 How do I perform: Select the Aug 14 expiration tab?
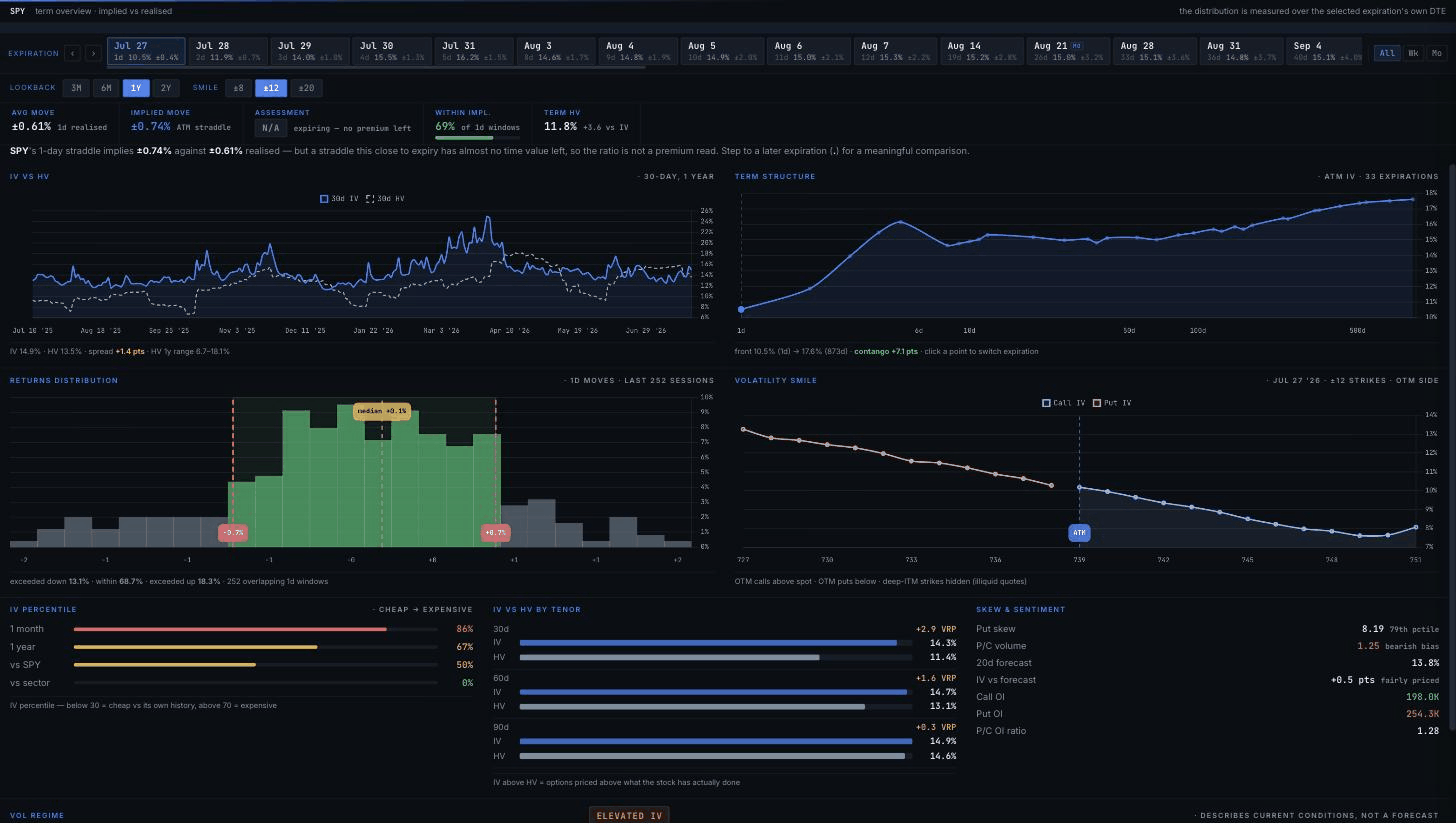(982, 52)
